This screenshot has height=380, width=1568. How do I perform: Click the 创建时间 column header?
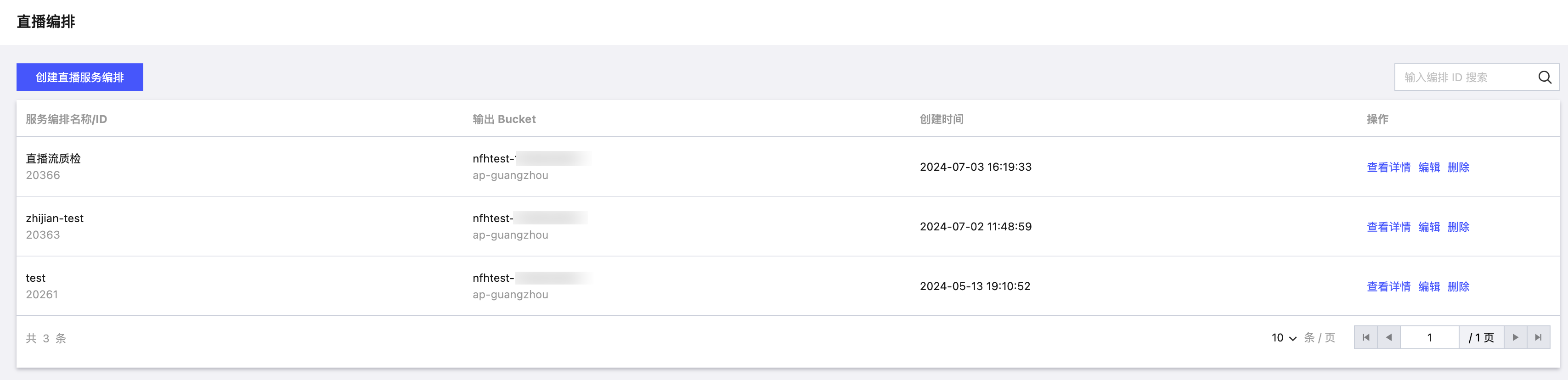941,119
